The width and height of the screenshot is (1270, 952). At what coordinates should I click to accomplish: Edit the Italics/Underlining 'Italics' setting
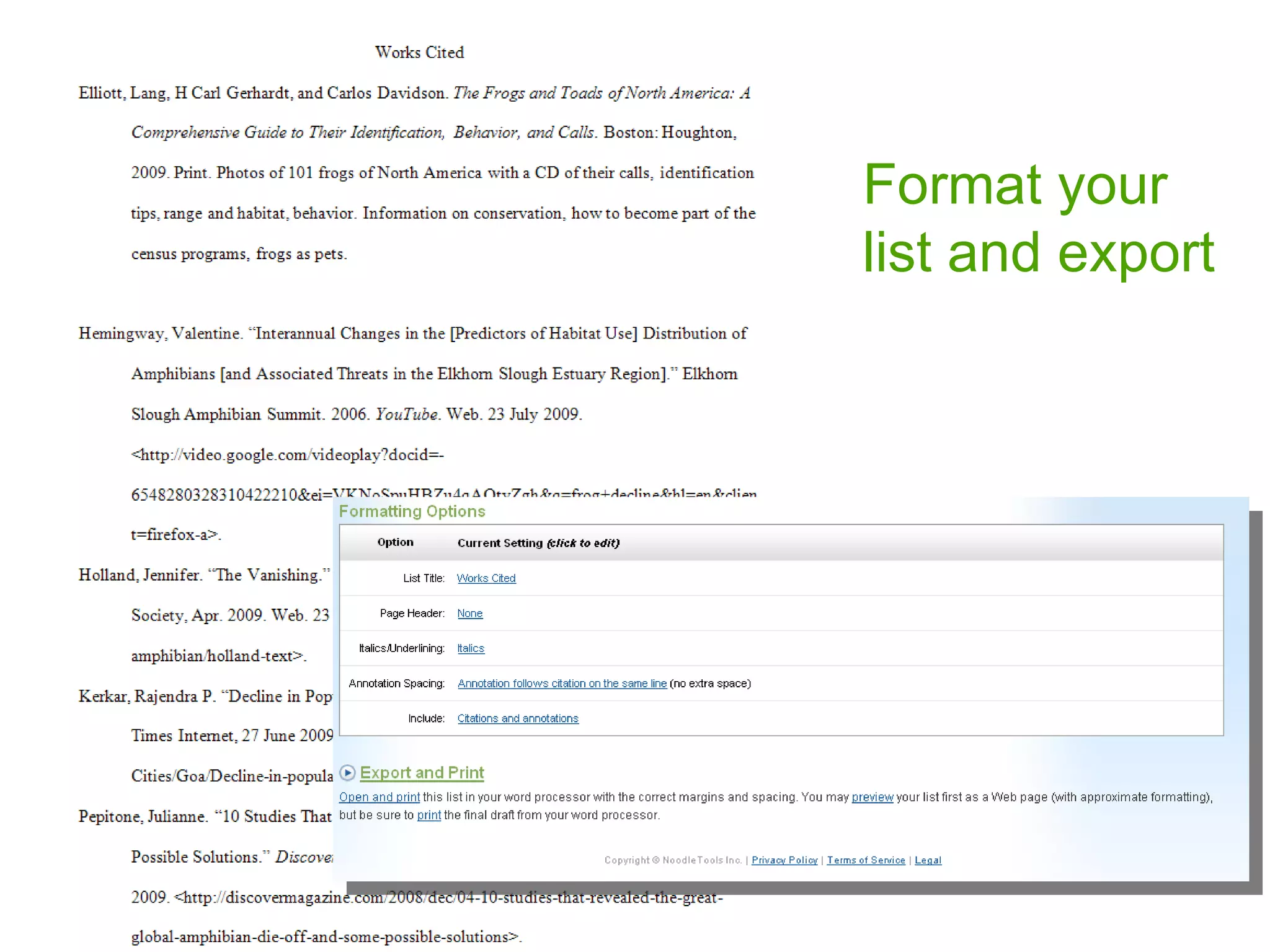[471, 648]
